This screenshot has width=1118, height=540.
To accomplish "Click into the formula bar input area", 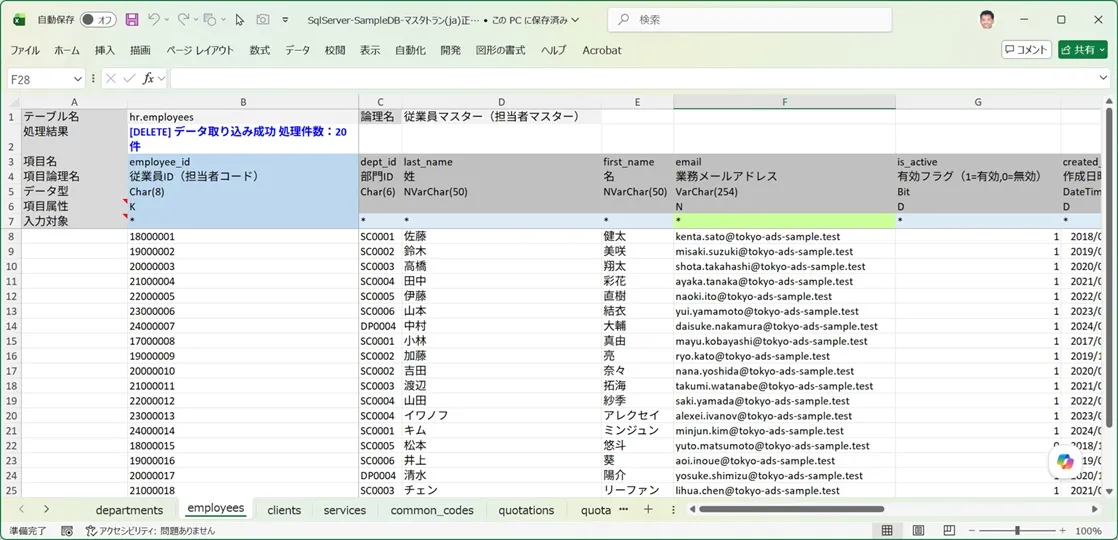I will [633, 79].
